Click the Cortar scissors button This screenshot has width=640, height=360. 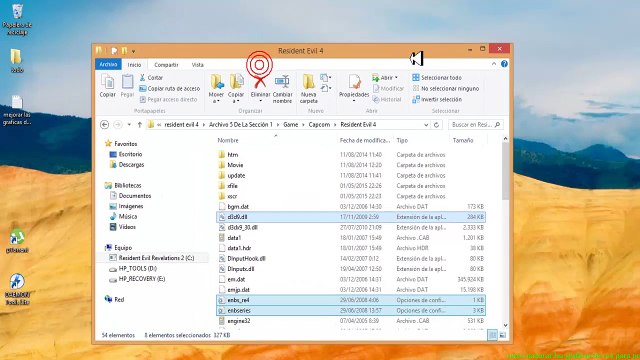tap(151, 78)
